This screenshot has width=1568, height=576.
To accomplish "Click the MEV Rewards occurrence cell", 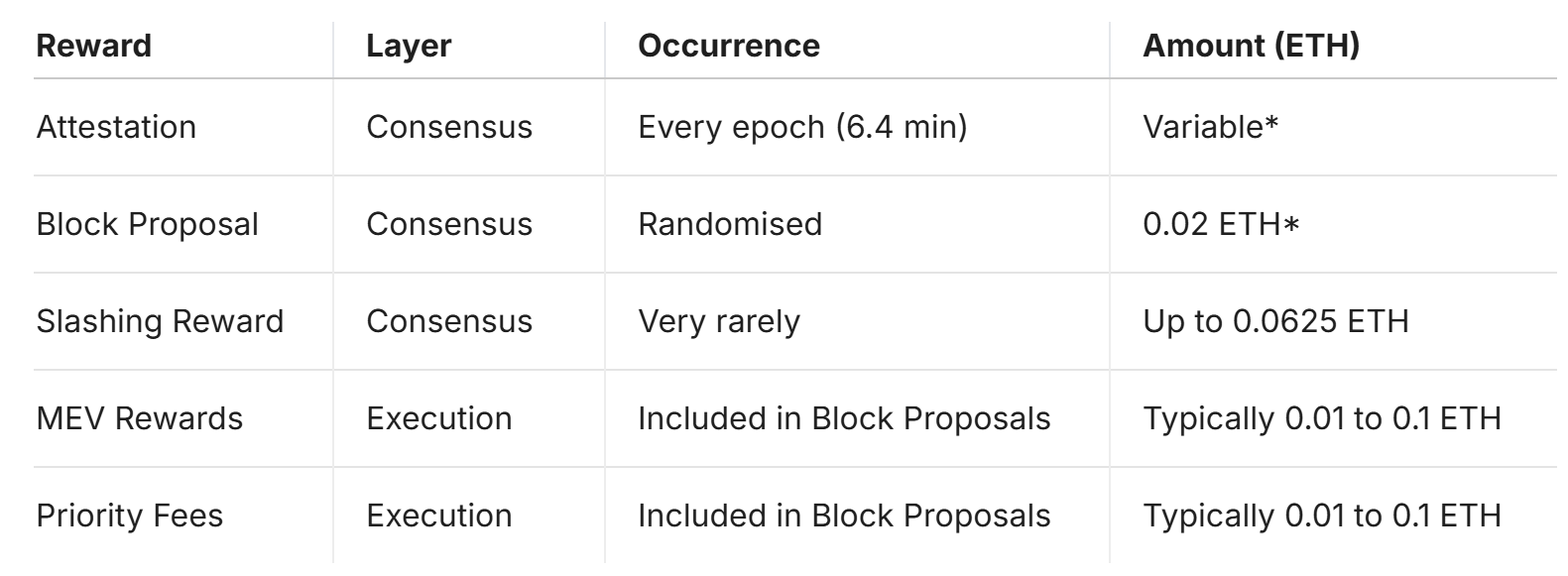I will tap(844, 419).
